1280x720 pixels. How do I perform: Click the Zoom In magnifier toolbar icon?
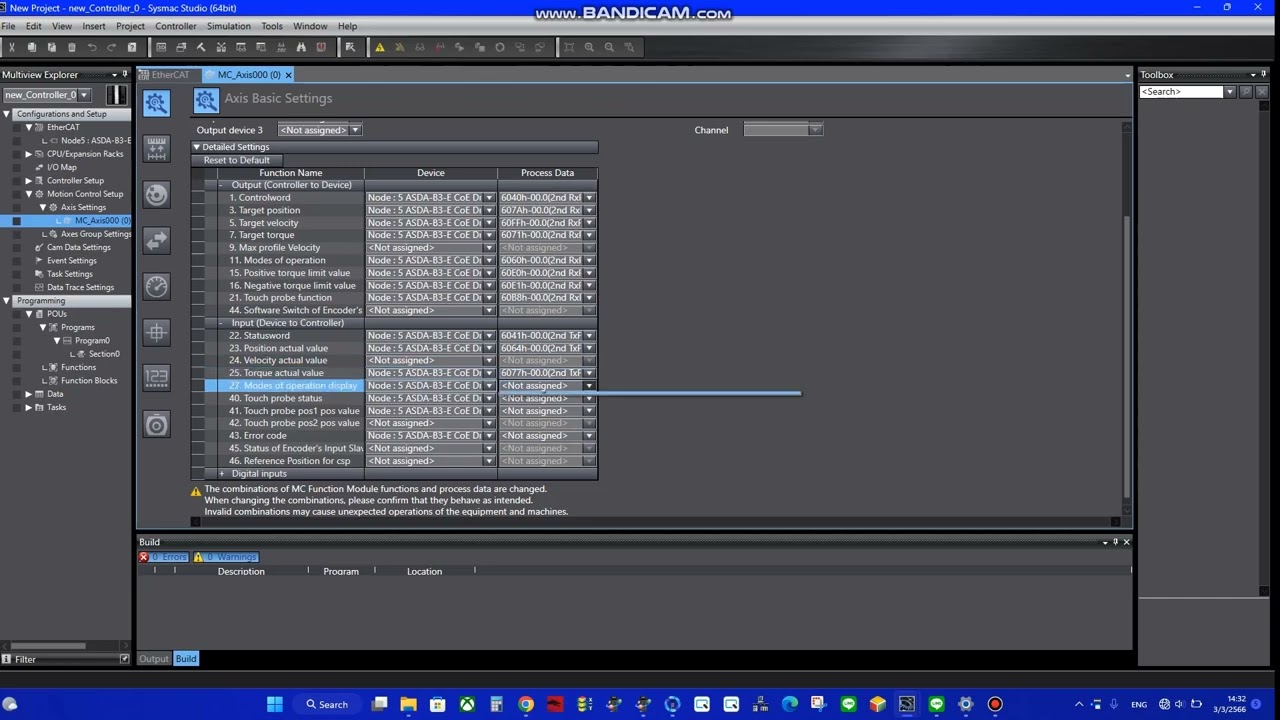pos(589,47)
